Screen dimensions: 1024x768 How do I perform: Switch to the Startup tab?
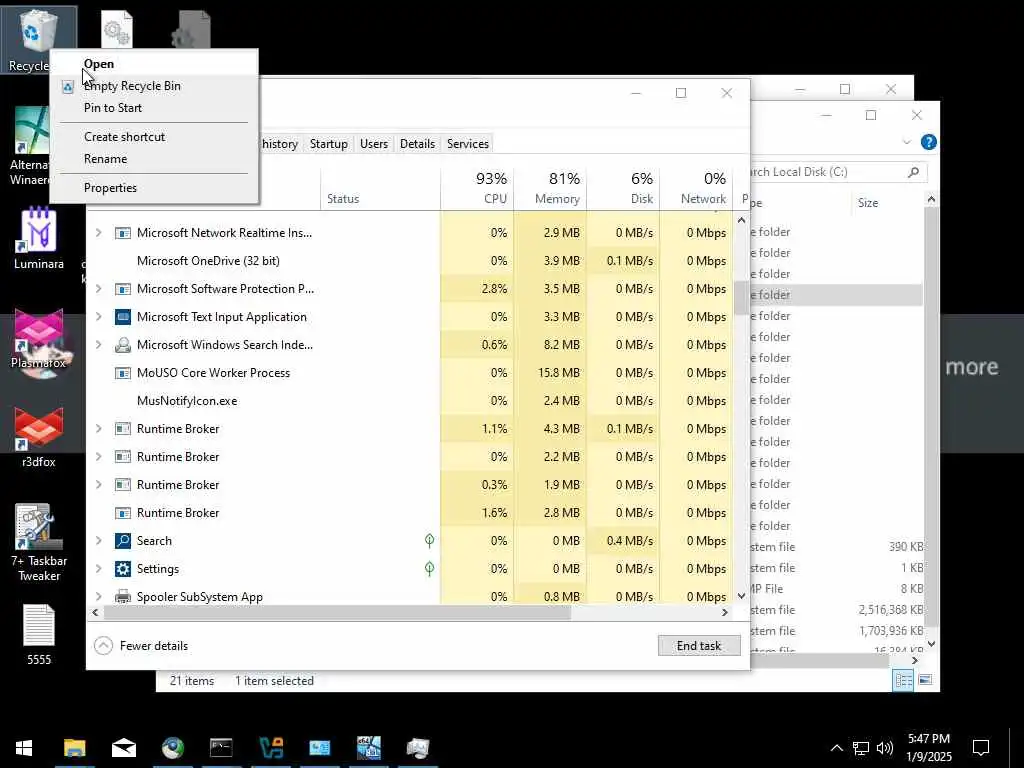[328, 144]
